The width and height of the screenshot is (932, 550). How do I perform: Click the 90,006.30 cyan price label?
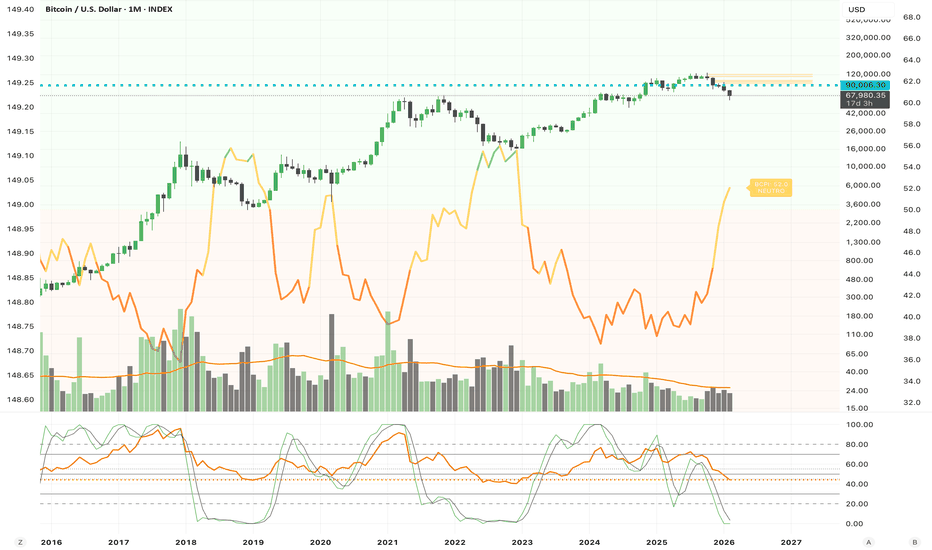pos(865,85)
